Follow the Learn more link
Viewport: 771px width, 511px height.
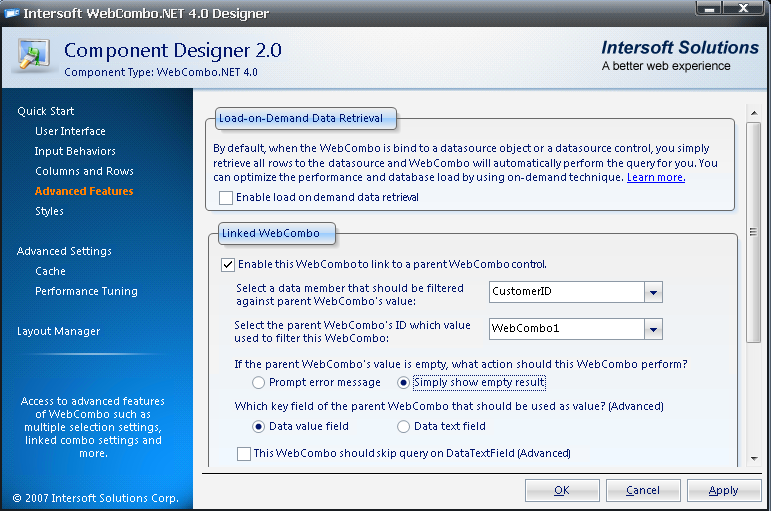pos(655,177)
